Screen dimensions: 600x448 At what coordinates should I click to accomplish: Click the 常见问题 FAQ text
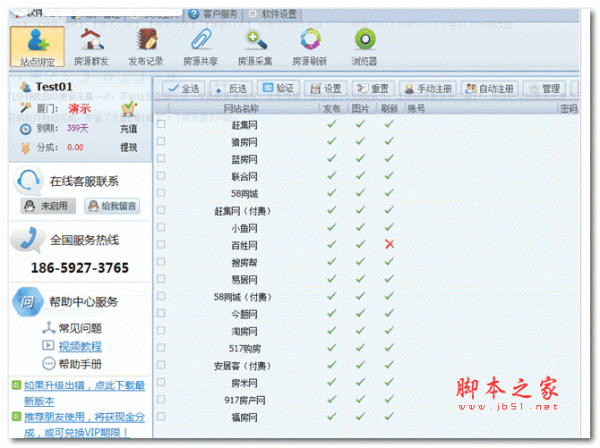pyautogui.click(x=80, y=328)
